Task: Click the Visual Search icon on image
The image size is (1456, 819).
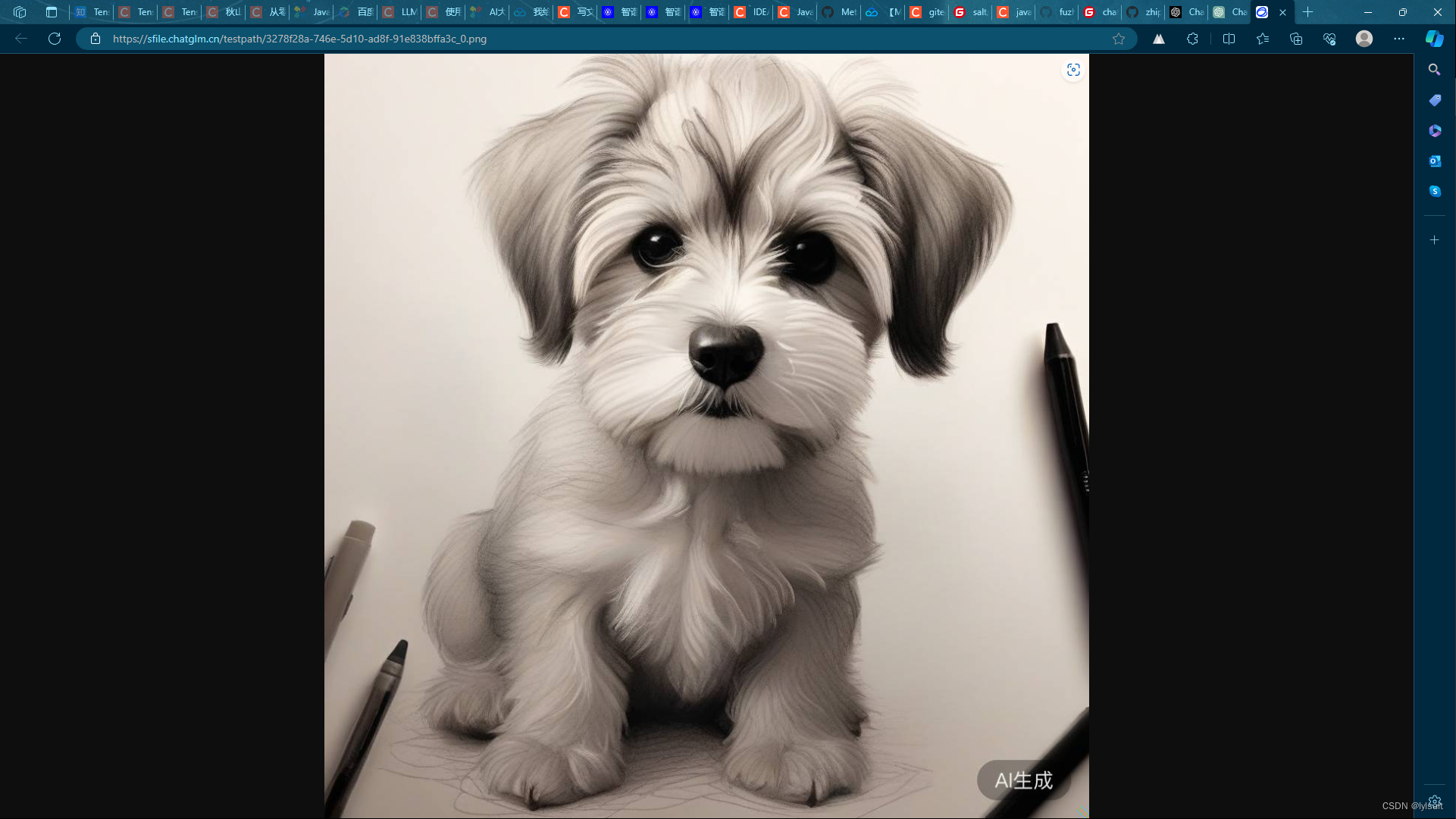Action: (1073, 70)
